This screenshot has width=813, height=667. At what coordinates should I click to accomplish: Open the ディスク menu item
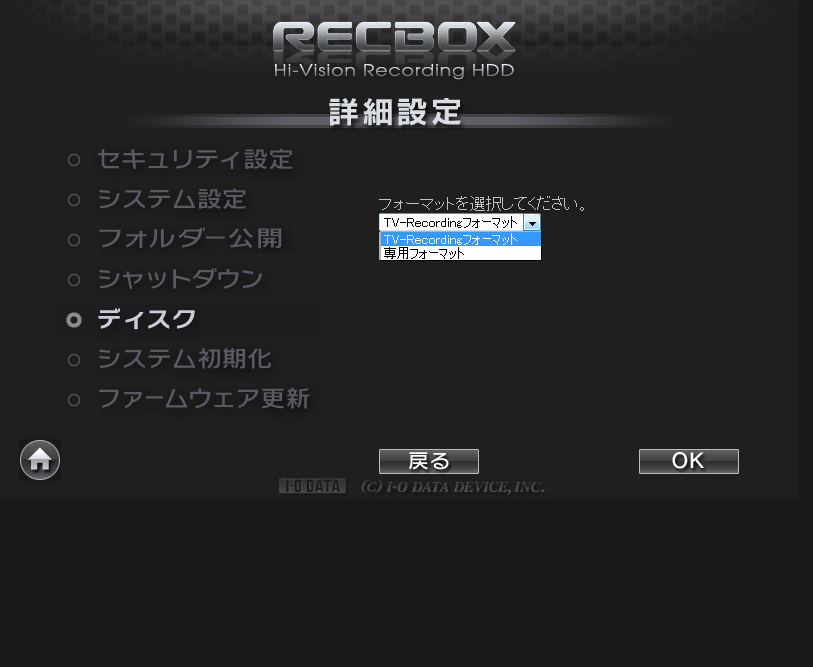(146, 319)
